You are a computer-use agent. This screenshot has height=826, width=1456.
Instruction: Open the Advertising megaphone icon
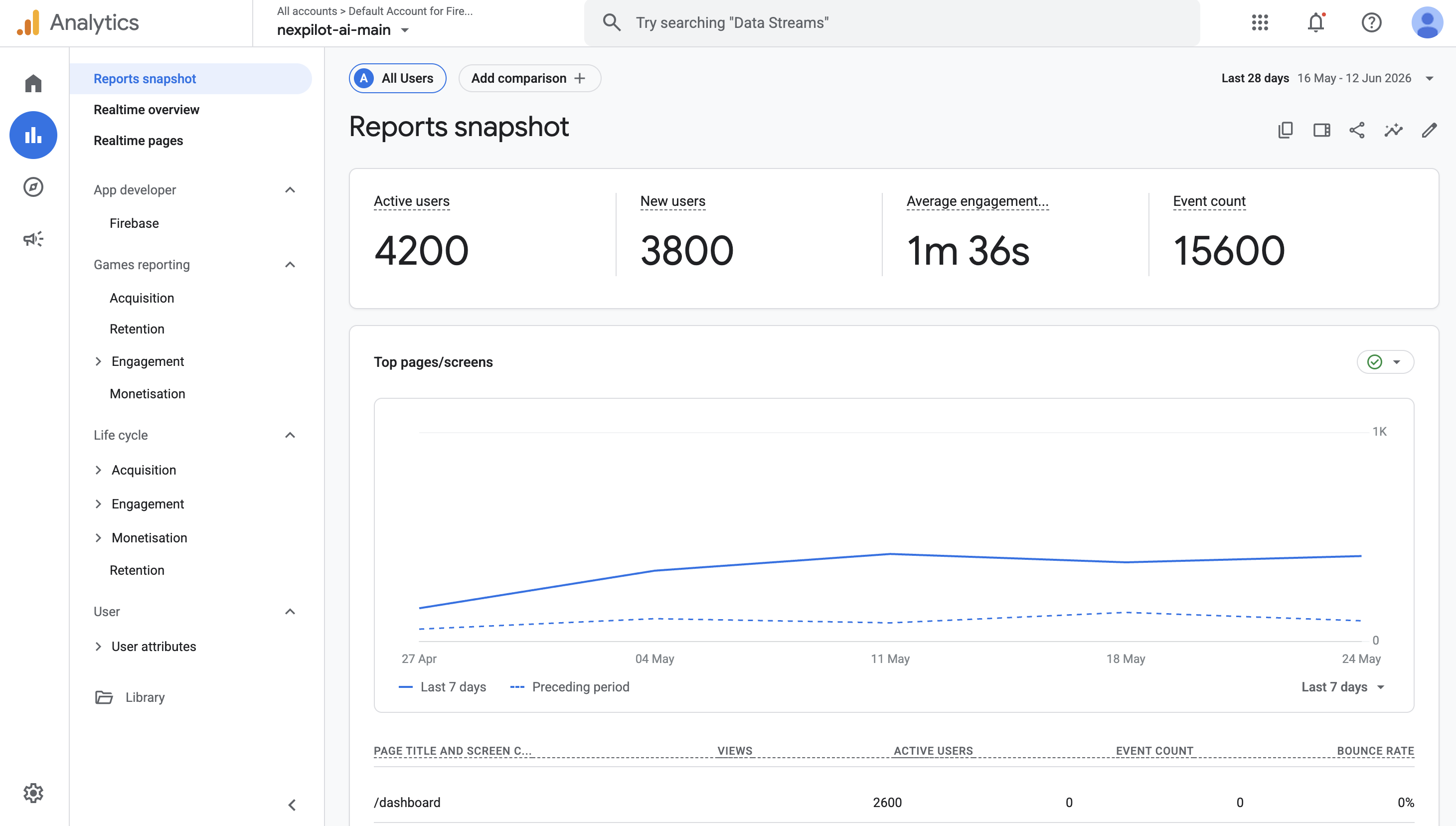pyautogui.click(x=33, y=239)
